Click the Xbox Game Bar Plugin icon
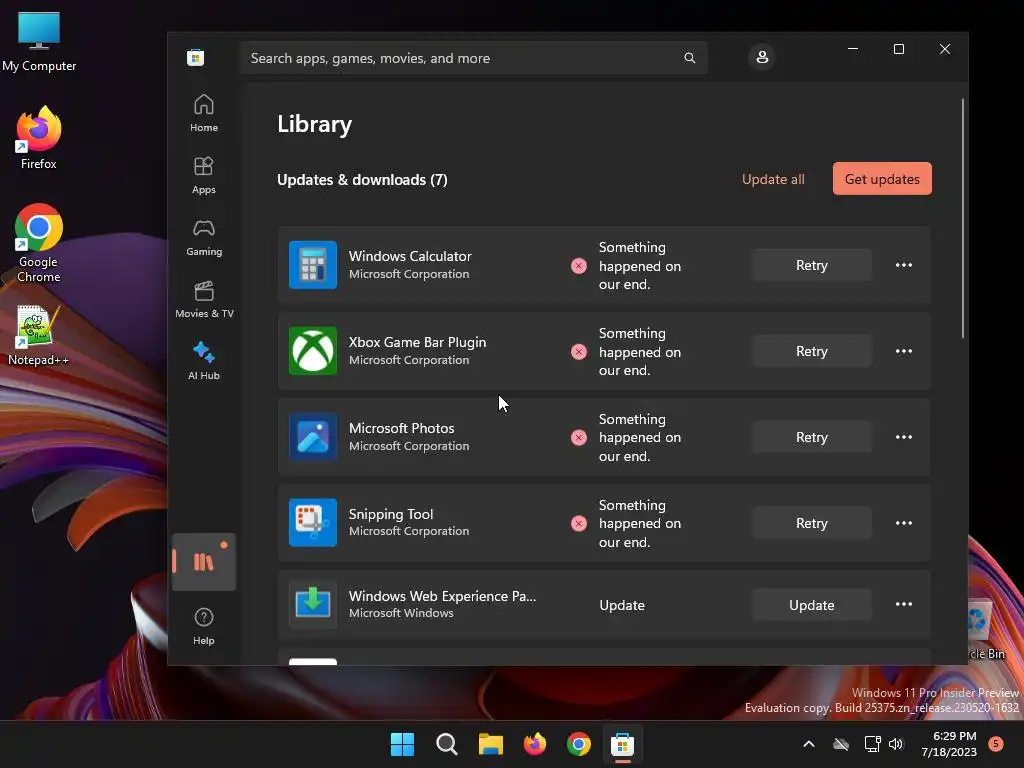 click(x=313, y=351)
